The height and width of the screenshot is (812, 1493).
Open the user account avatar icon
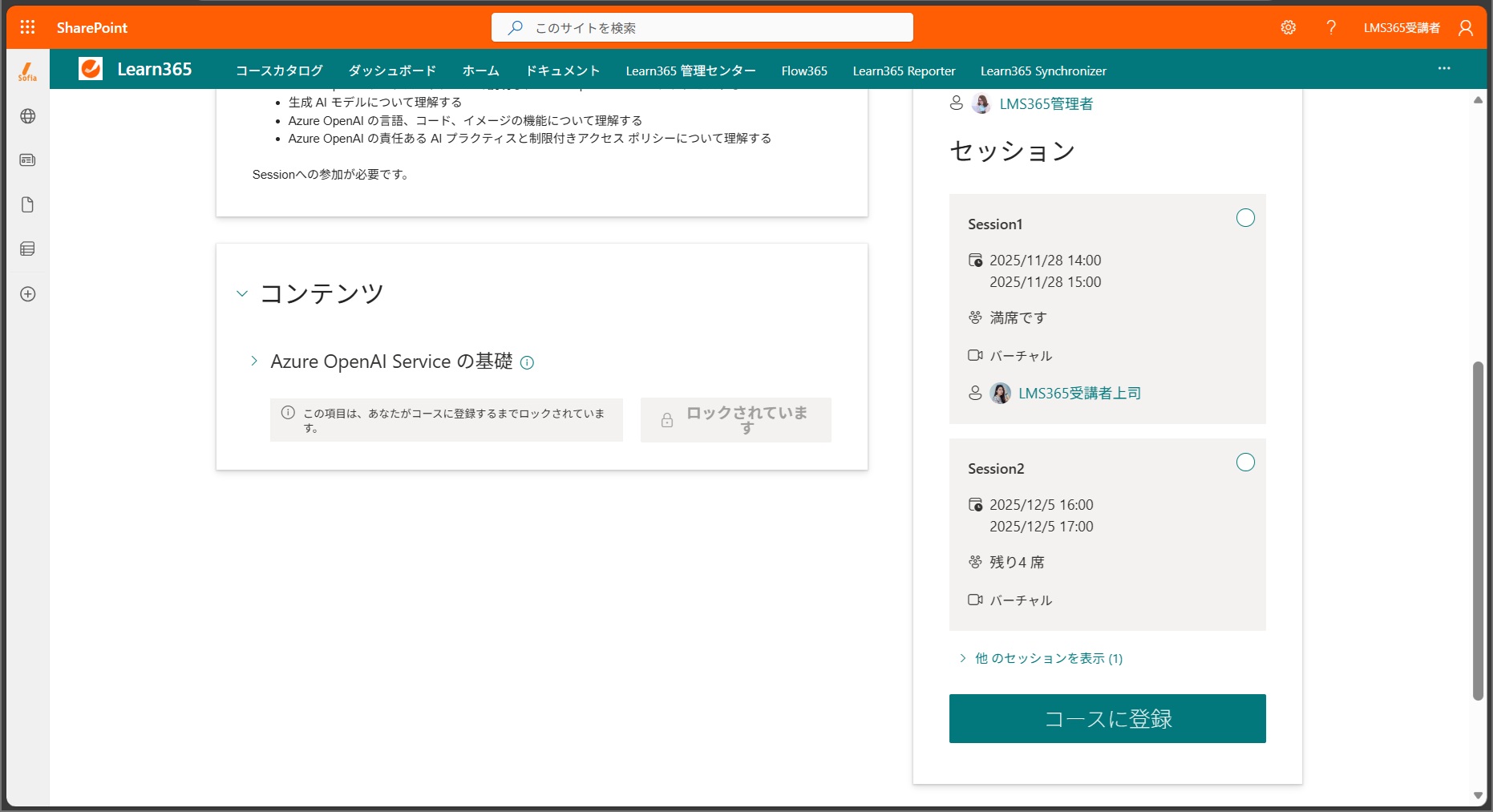tap(1466, 28)
